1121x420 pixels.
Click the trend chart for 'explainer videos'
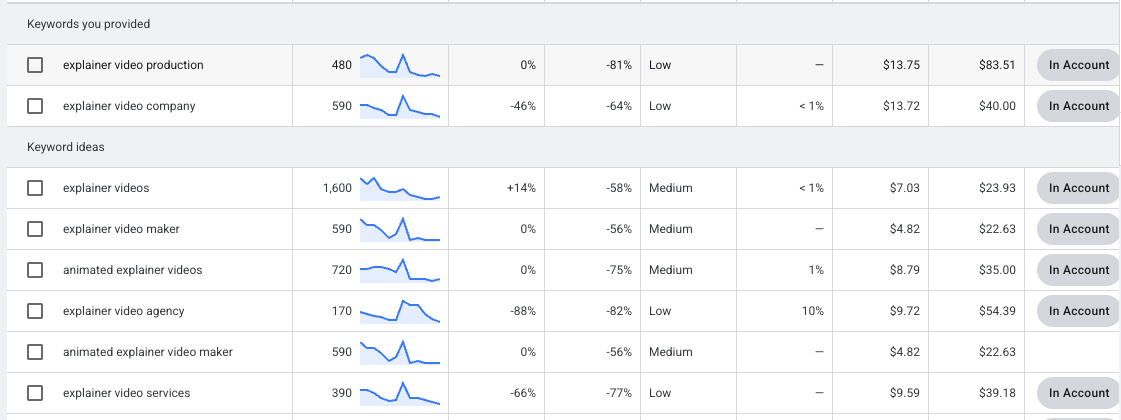pyautogui.click(x=399, y=188)
